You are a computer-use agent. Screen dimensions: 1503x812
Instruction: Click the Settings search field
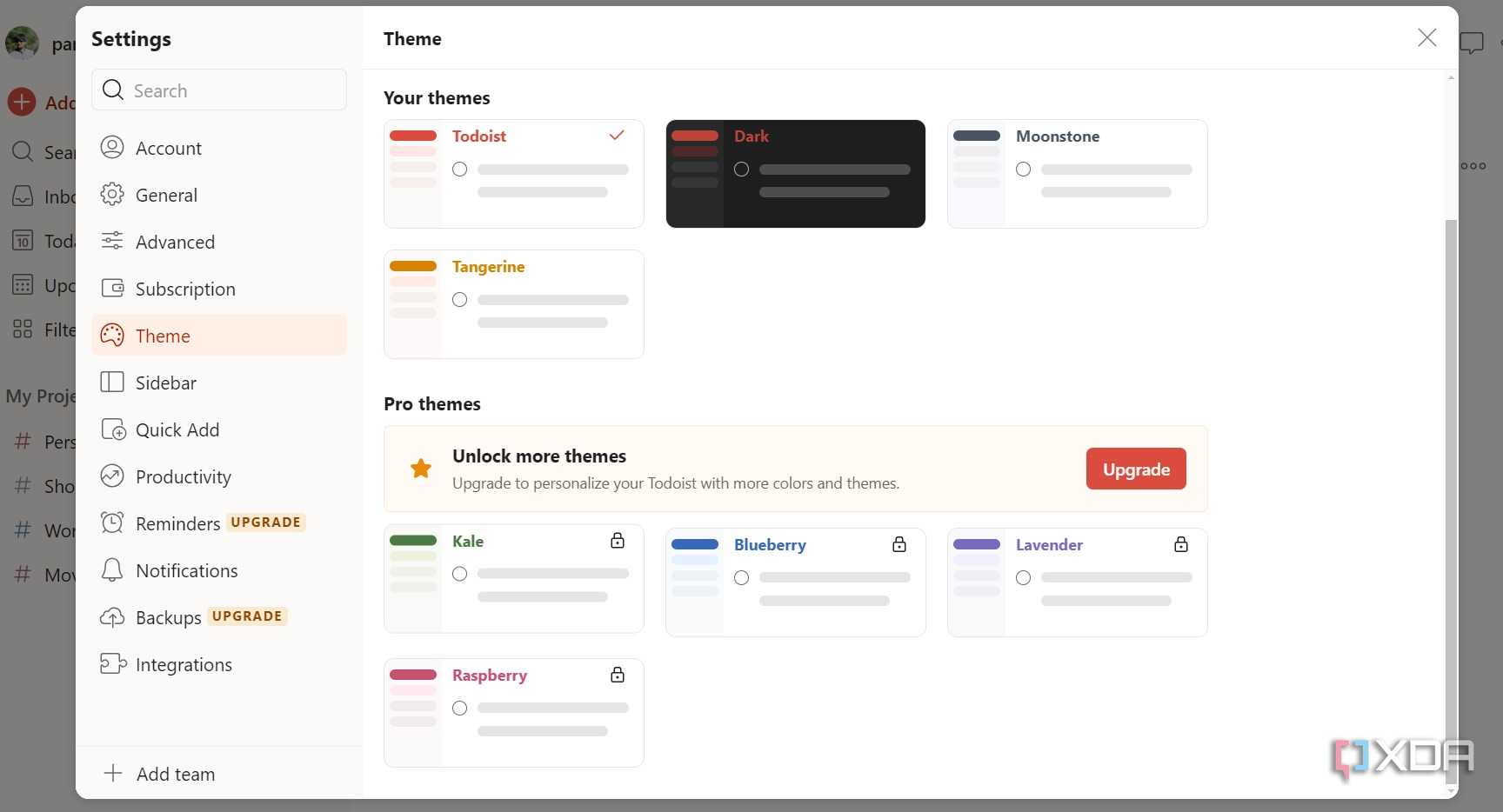(x=219, y=90)
